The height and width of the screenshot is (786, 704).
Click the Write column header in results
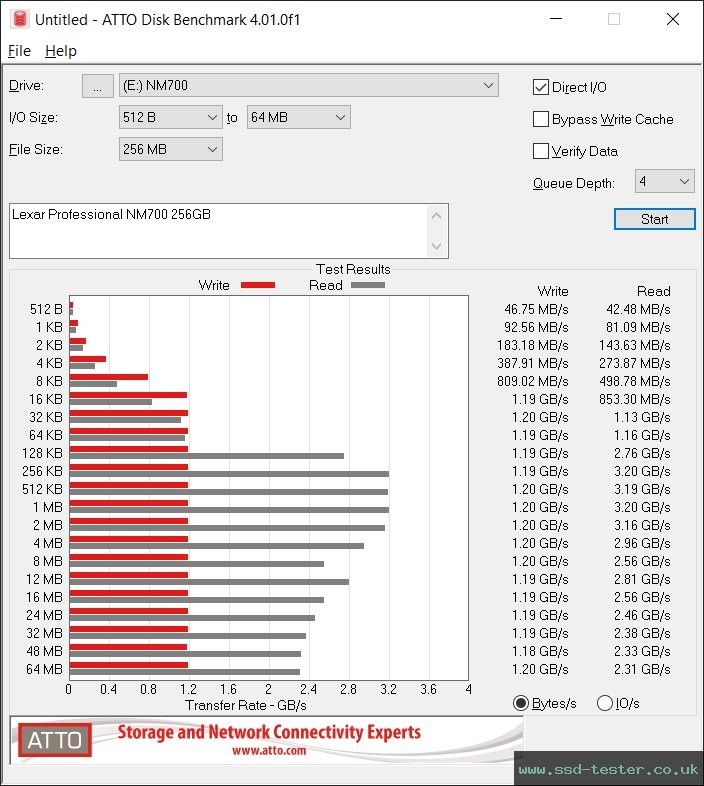point(553,291)
